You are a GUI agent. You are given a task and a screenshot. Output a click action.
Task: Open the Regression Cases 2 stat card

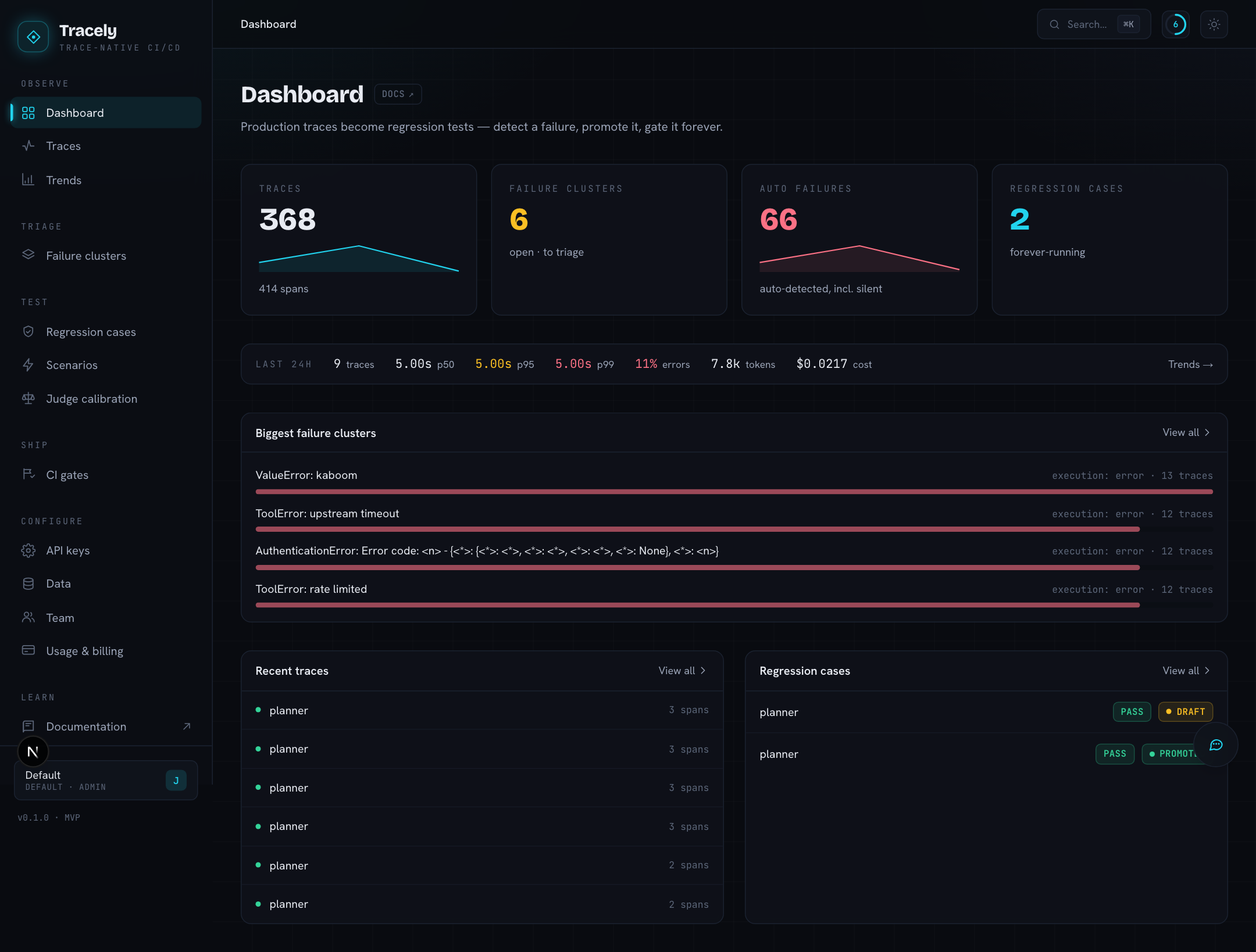tap(1109, 239)
